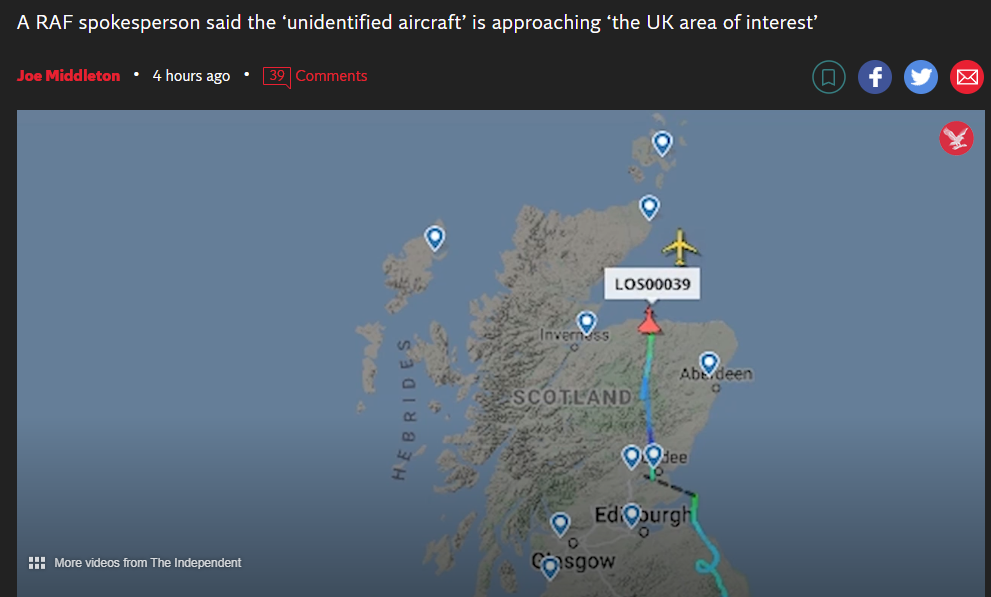Select the map pin over Edinburgh
The width and height of the screenshot is (991, 597).
[631, 515]
